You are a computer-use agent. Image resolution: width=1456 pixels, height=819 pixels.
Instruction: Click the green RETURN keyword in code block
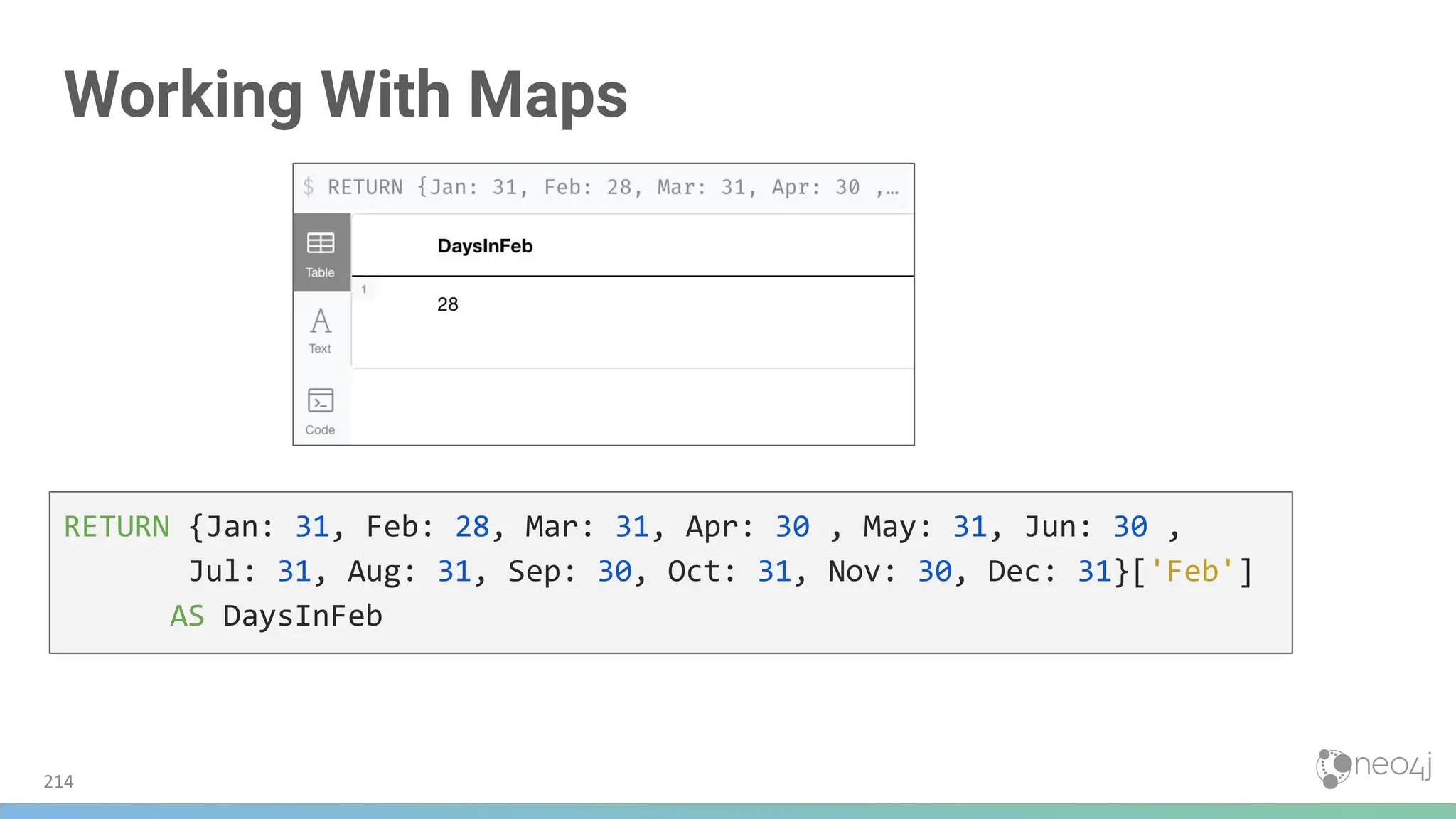117,527
